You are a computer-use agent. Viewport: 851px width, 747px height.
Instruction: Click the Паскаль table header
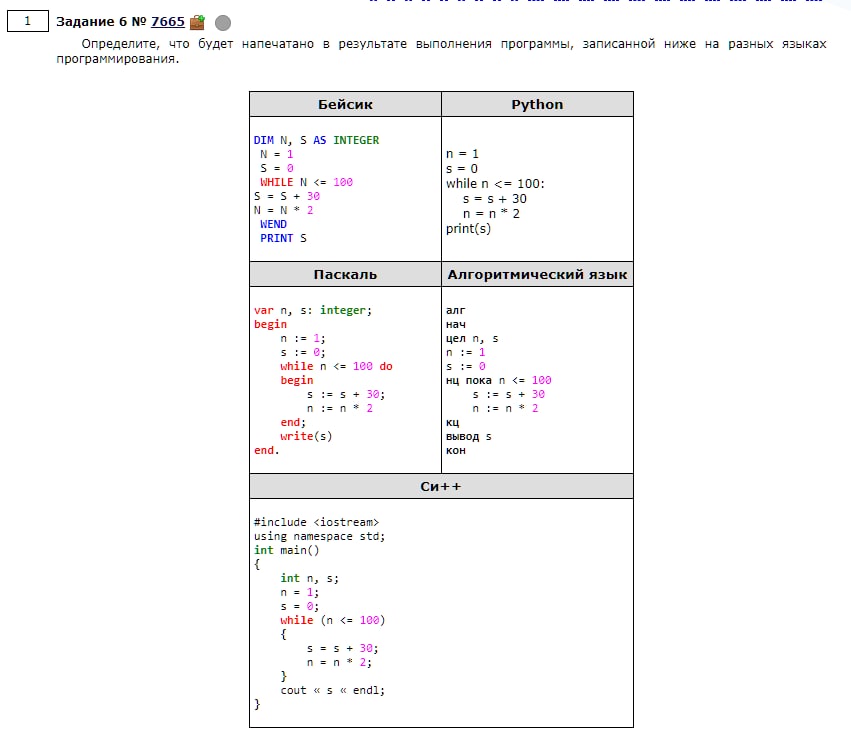[345, 274]
